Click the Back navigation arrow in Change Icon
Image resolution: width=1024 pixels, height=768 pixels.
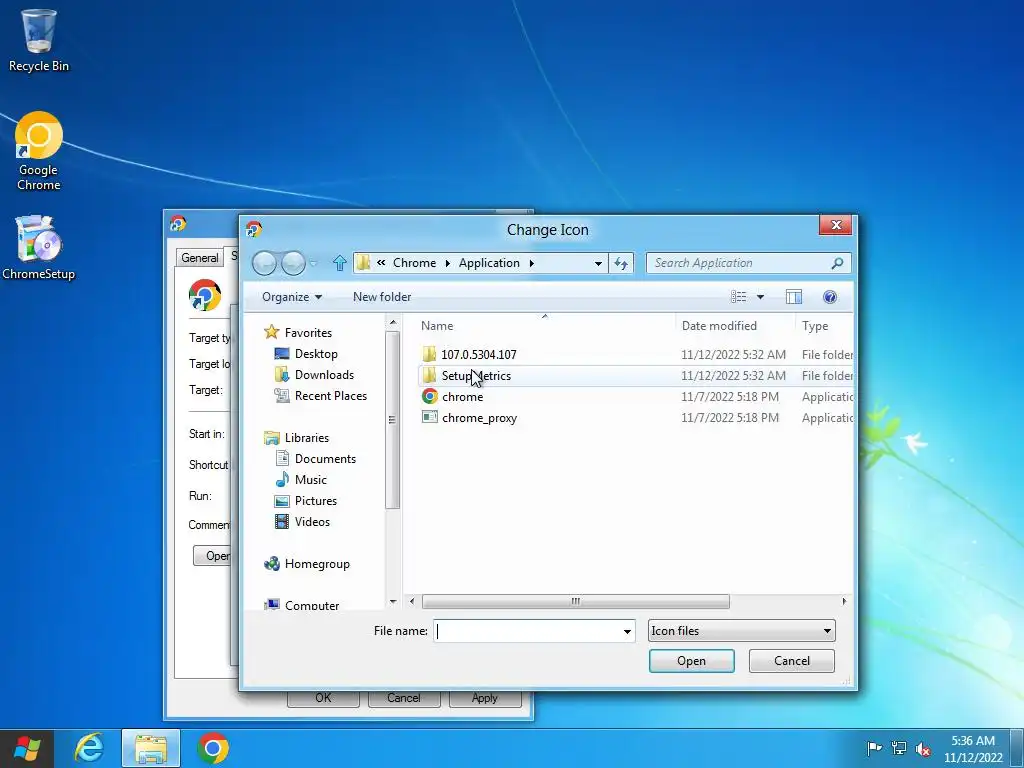264,263
